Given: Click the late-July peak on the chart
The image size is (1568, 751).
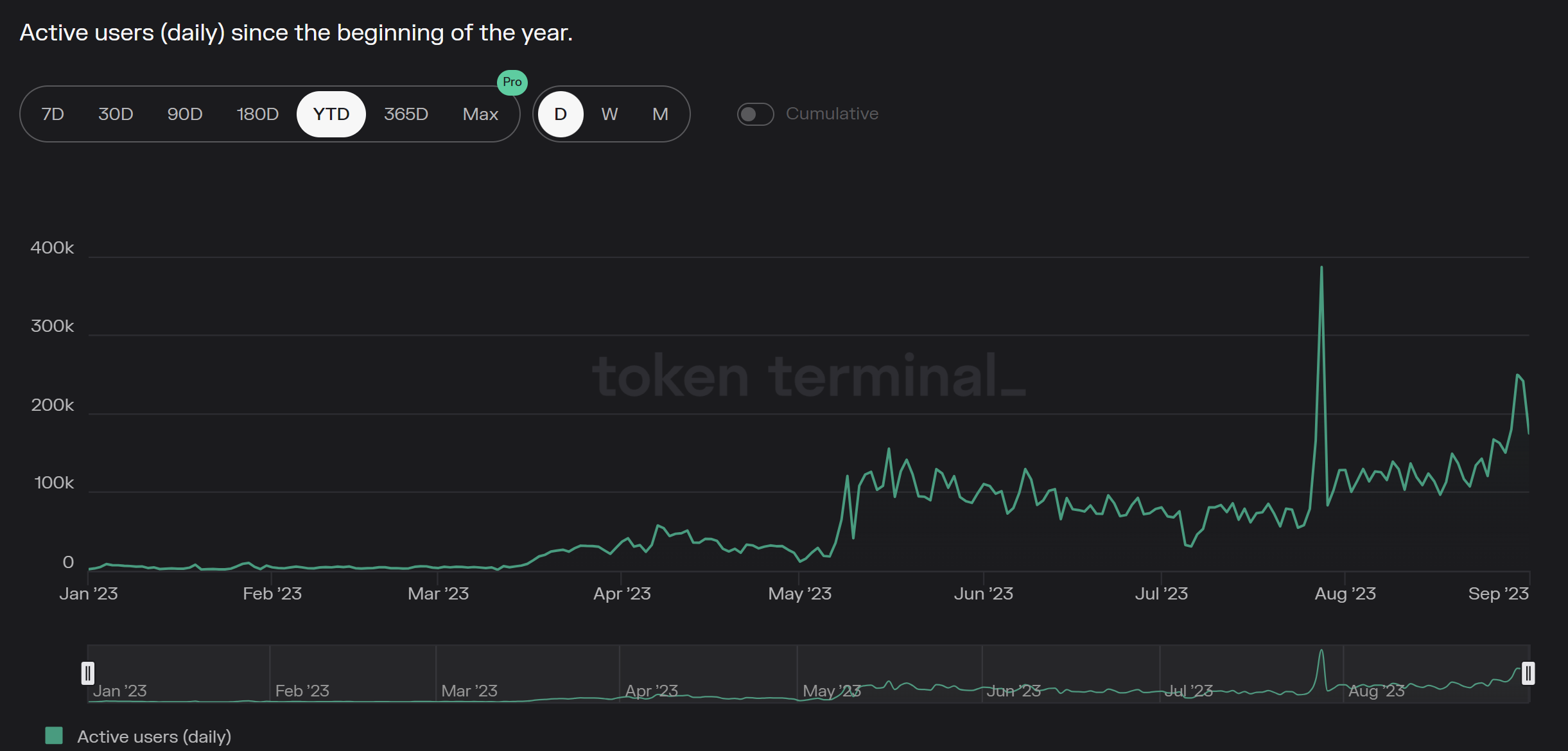Looking at the screenshot, I should [x=1321, y=268].
